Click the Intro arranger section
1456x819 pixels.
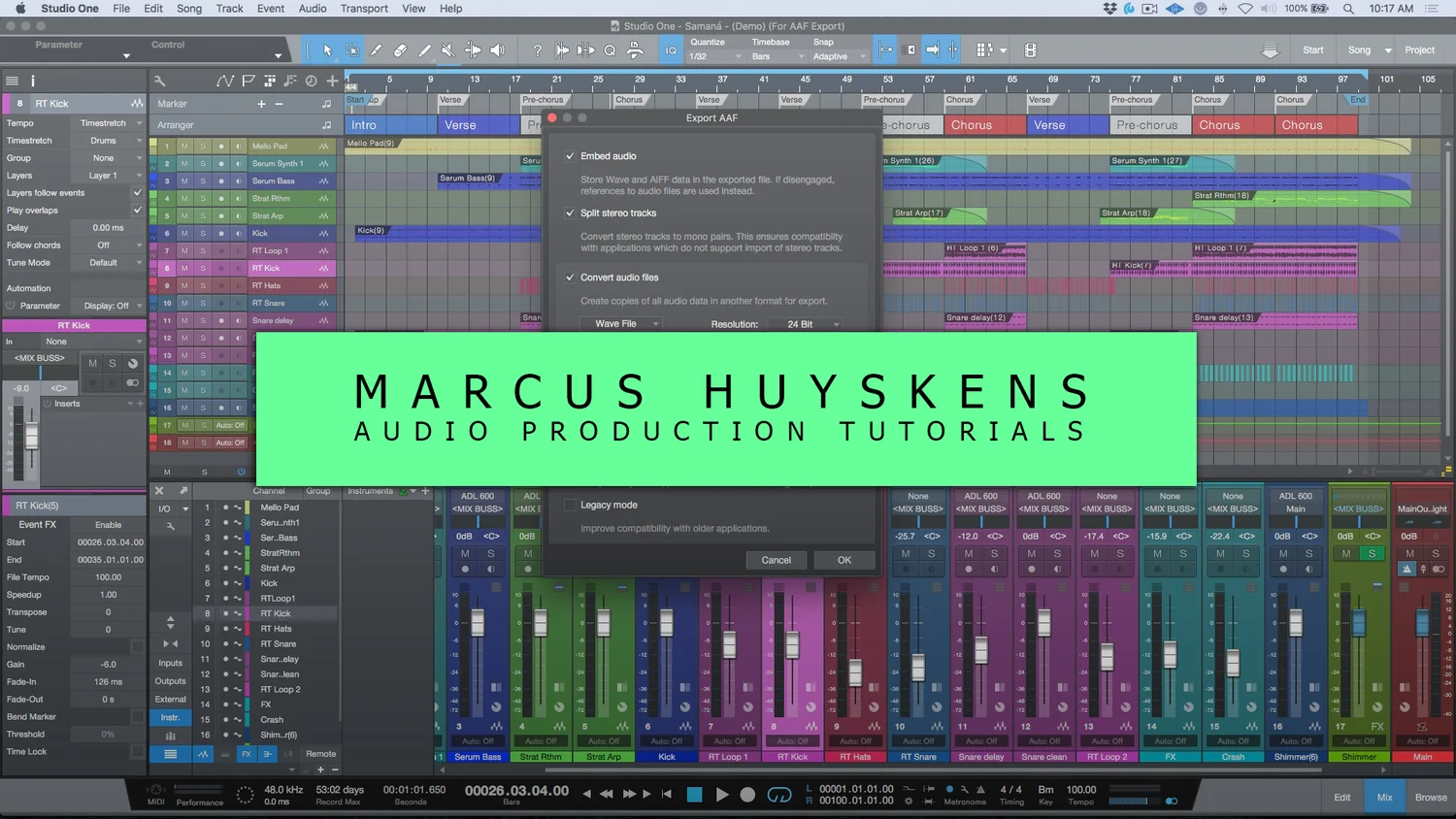point(389,125)
